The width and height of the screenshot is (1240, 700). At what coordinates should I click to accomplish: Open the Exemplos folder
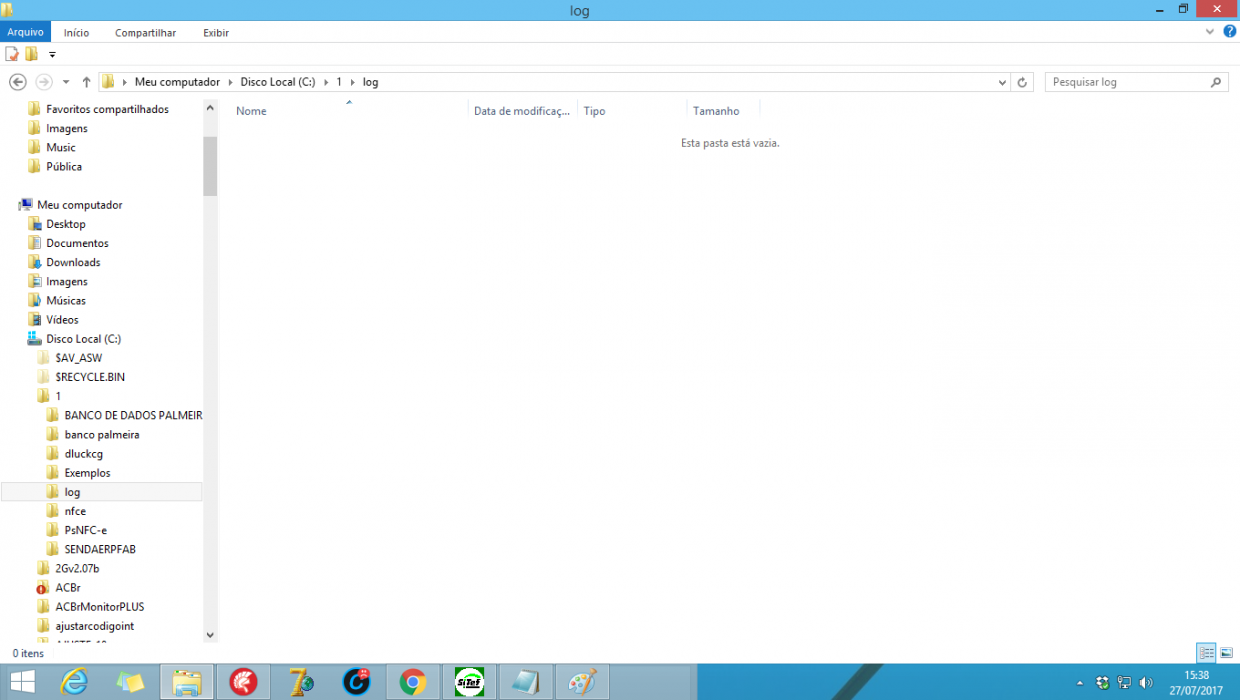pyautogui.click(x=87, y=473)
